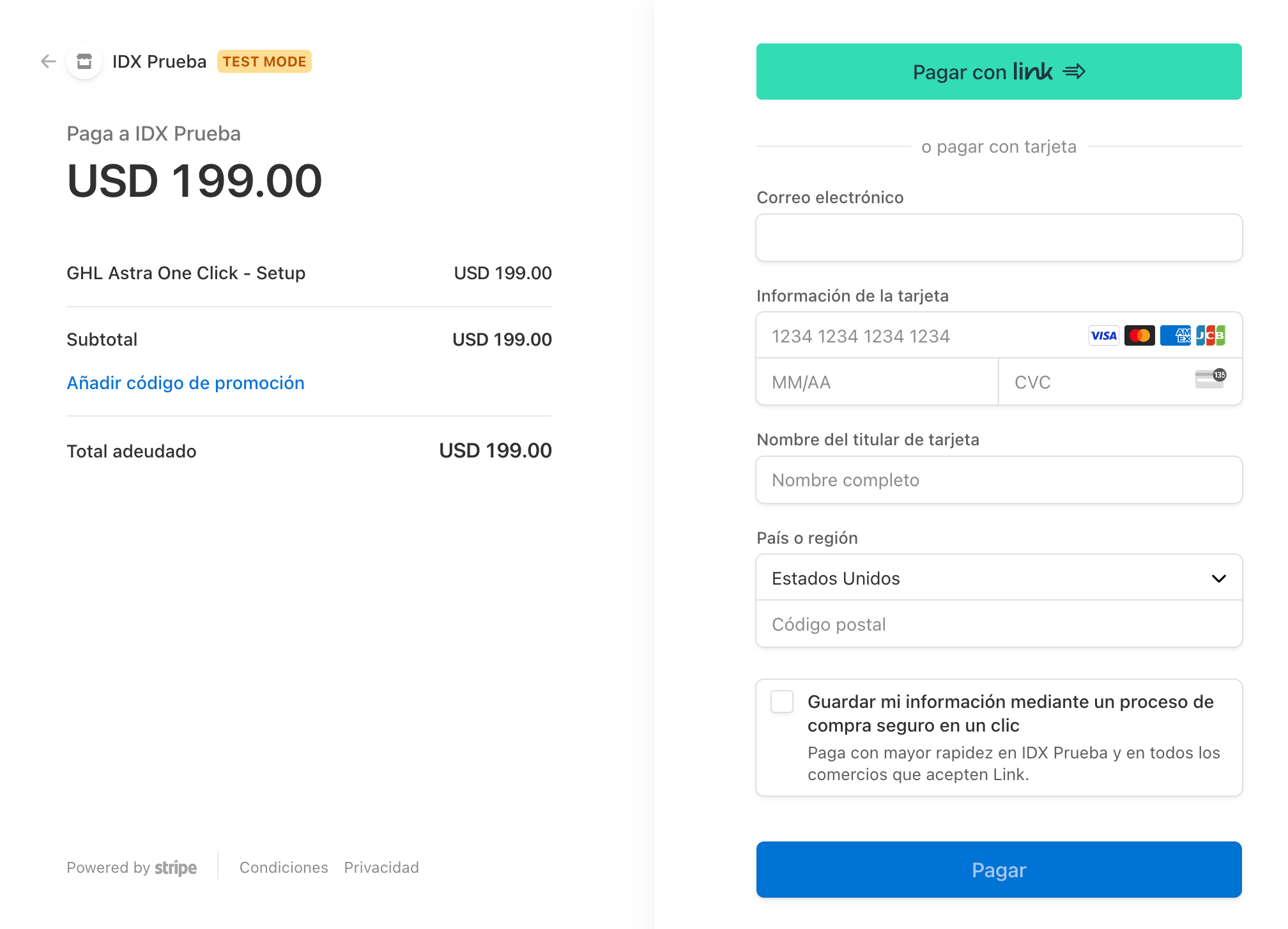Click the back arrow icon
Screen dimensions: 1288x929
[49, 61]
